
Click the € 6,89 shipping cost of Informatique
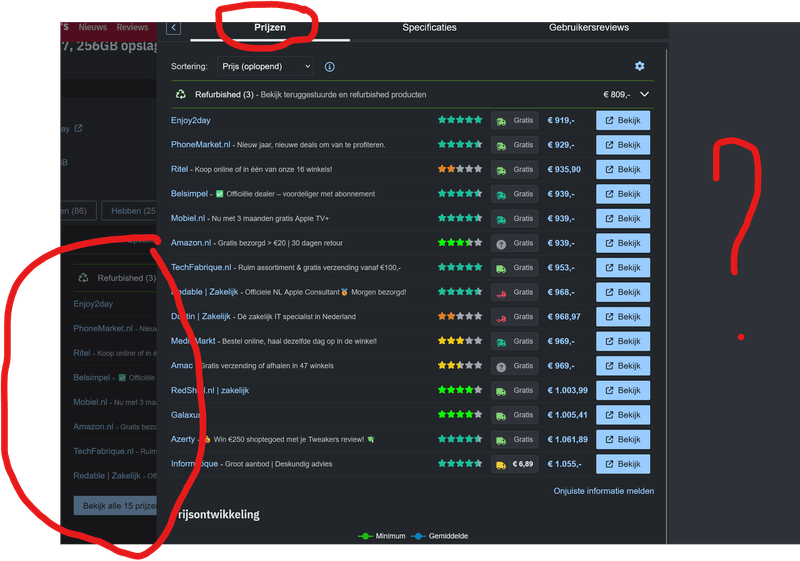coord(523,464)
